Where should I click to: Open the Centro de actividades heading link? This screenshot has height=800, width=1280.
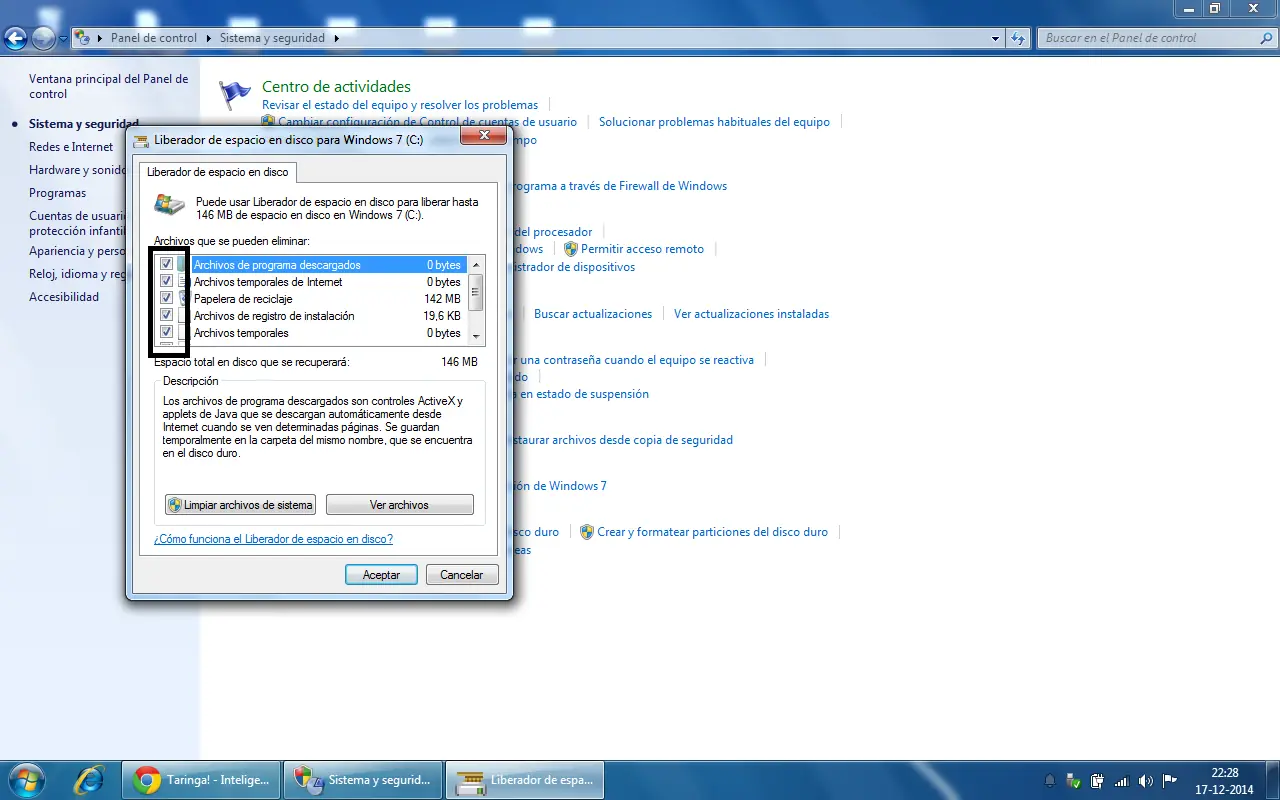(x=336, y=87)
